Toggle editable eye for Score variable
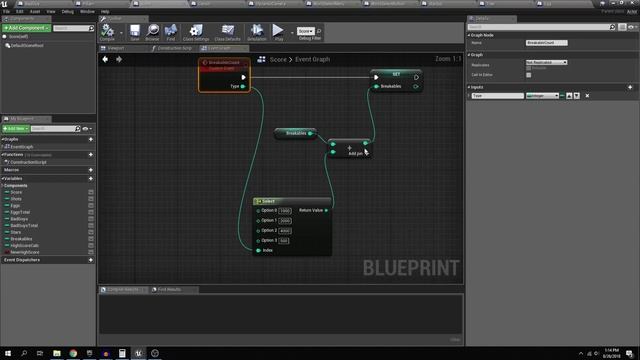This screenshot has width=640, height=360. click(x=91, y=192)
